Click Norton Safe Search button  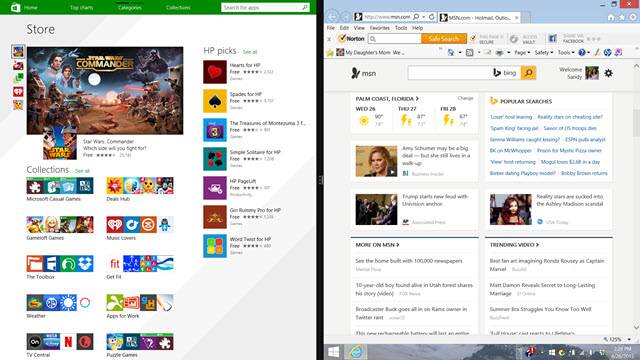444,39
